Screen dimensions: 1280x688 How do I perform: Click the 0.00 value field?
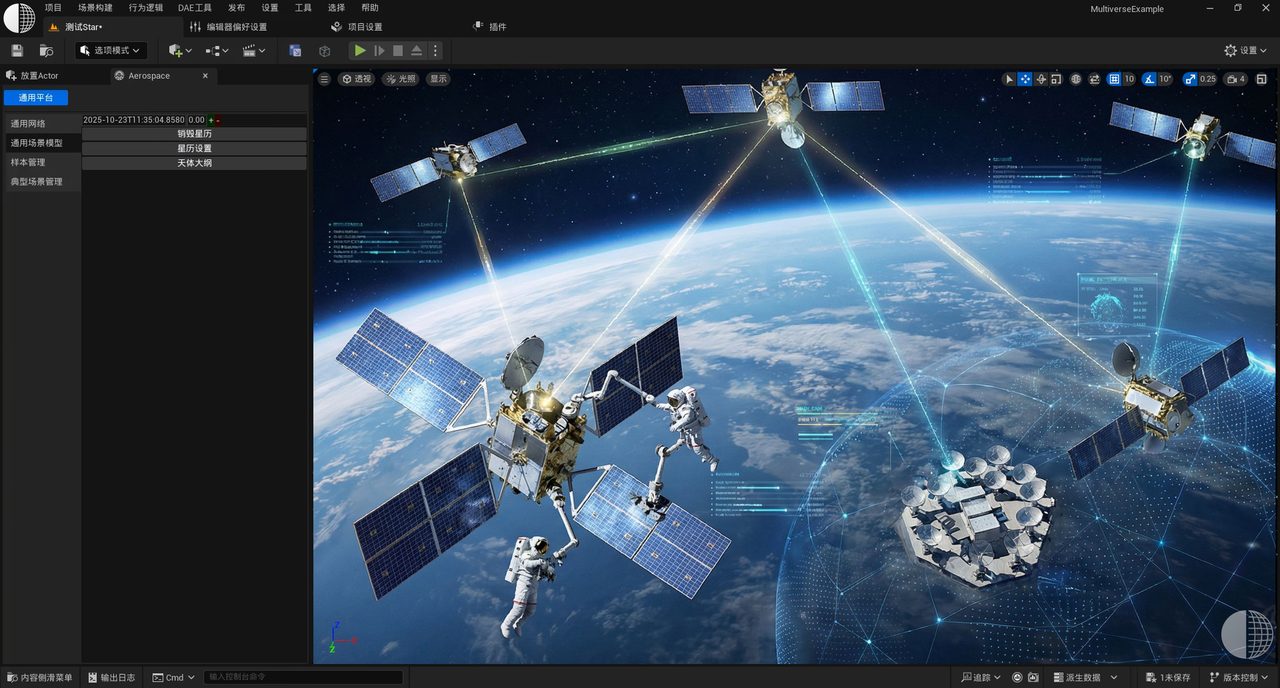[196, 119]
